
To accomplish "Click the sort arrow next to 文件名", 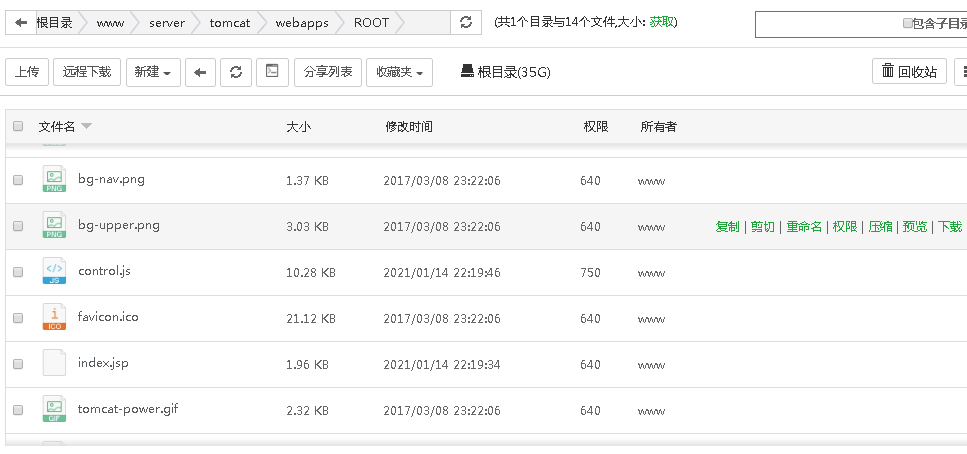I will pyautogui.click(x=87, y=127).
